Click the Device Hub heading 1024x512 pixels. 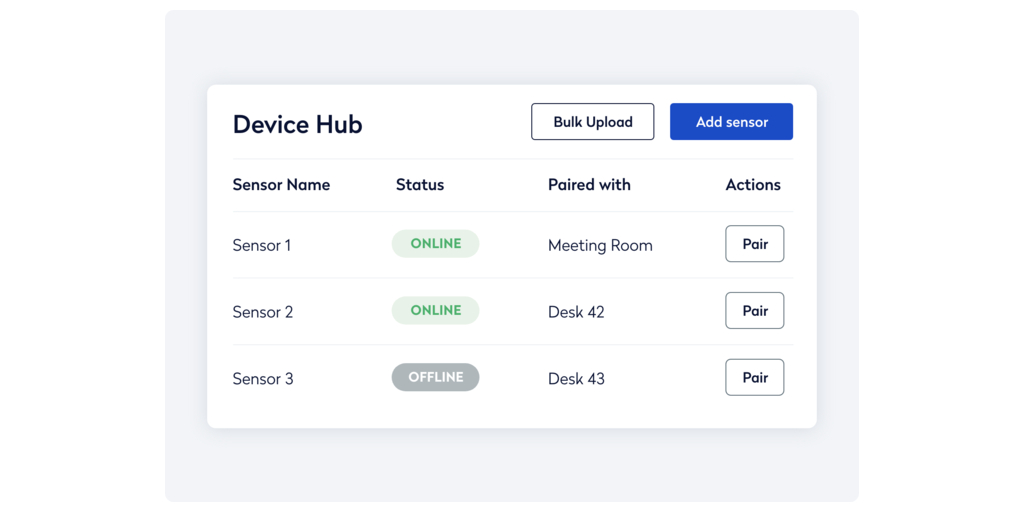coord(297,125)
